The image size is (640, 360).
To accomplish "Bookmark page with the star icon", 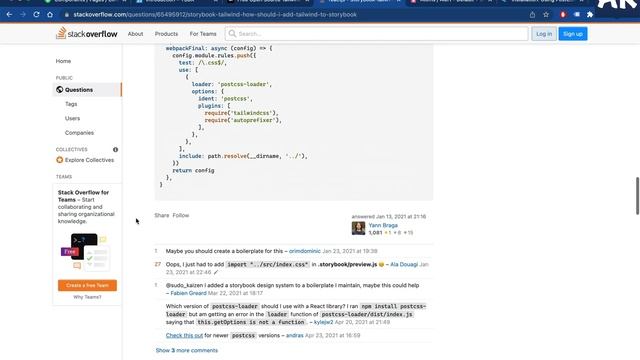I will 546,15.
